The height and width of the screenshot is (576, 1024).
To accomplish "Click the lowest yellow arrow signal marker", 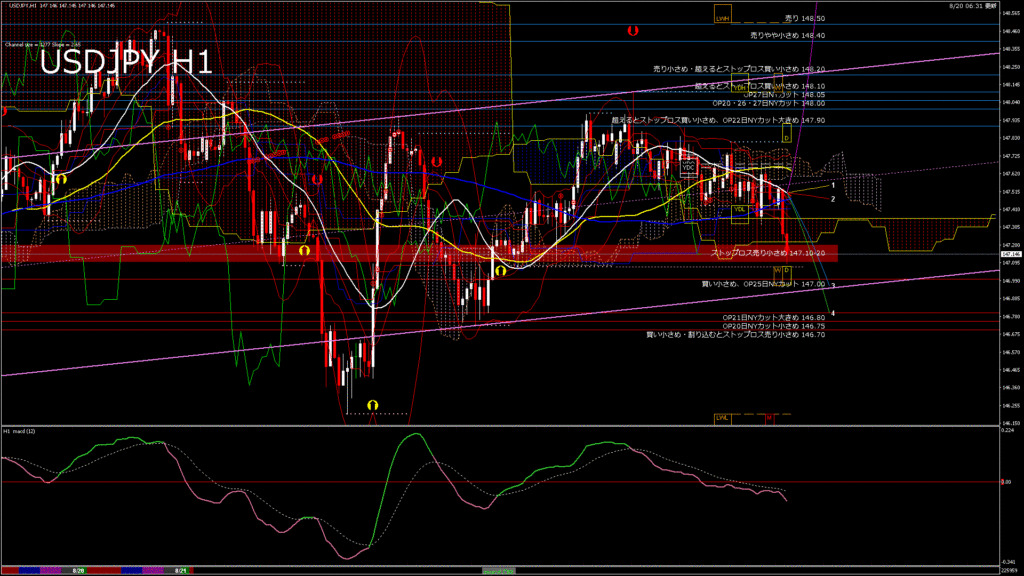I will 373,405.
